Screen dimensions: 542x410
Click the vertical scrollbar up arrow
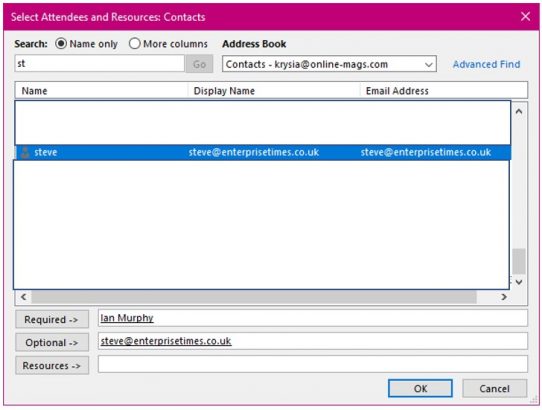pos(519,112)
